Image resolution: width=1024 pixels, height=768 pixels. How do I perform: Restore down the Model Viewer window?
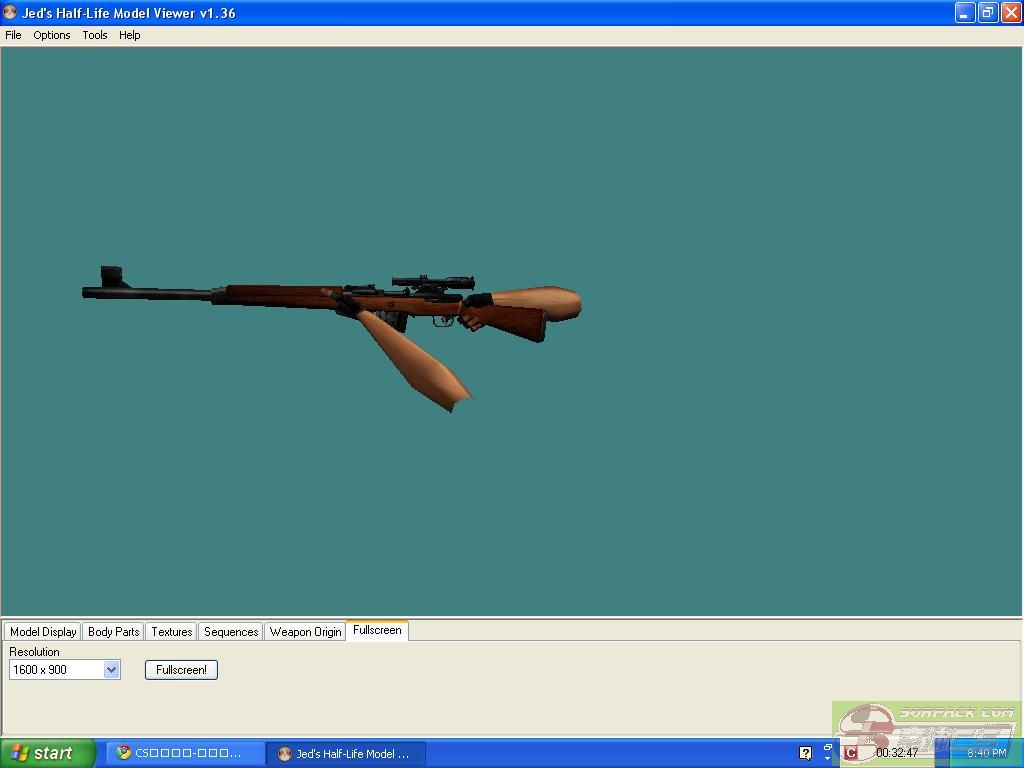(x=987, y=12)
